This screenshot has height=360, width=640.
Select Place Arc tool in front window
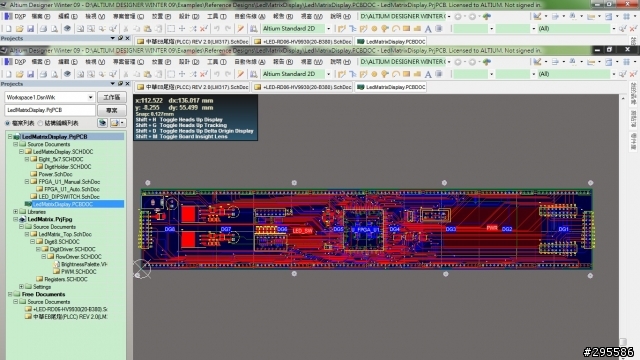(396, 74)
